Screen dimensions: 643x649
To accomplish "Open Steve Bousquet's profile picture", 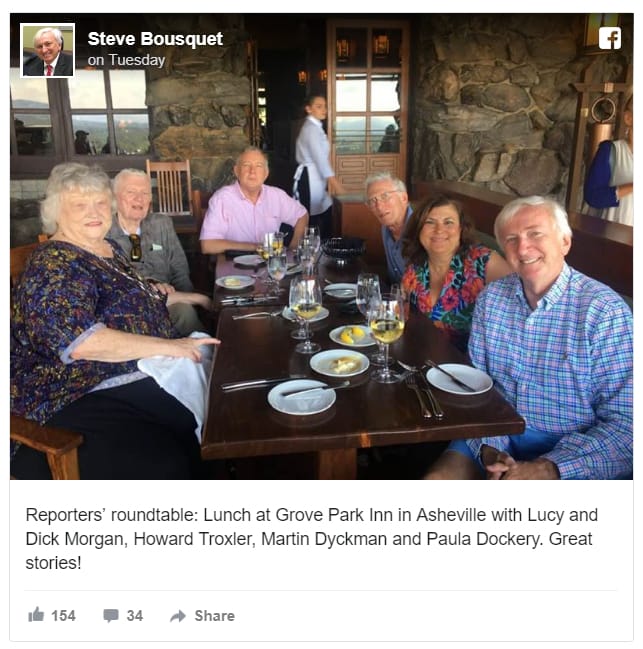I will [x=48, y=50].
